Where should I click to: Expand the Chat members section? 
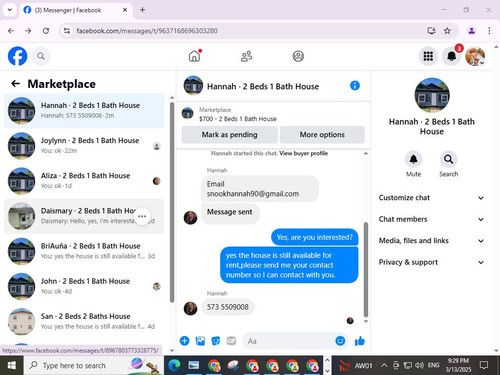click(431, 219)
